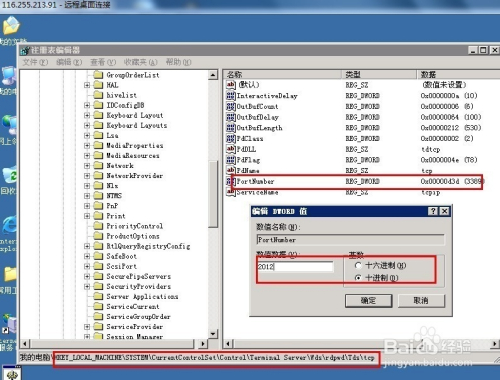Expand the HAL tree node
The image size is (500, 380).
pos(87,85)
